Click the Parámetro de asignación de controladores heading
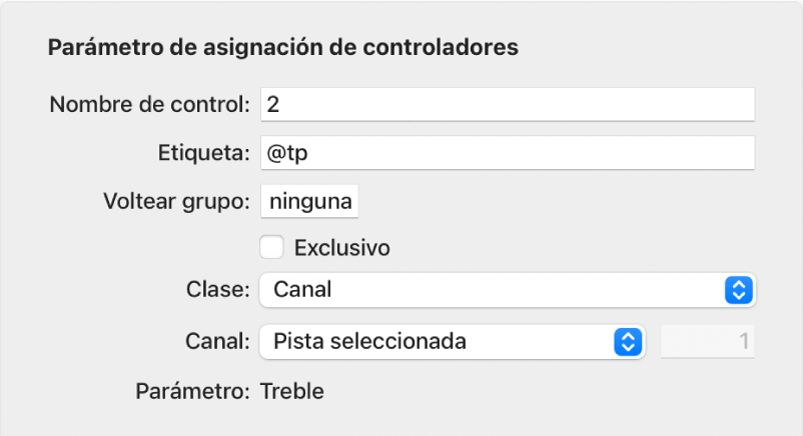The image size is (803, 436). coord(283,48)
